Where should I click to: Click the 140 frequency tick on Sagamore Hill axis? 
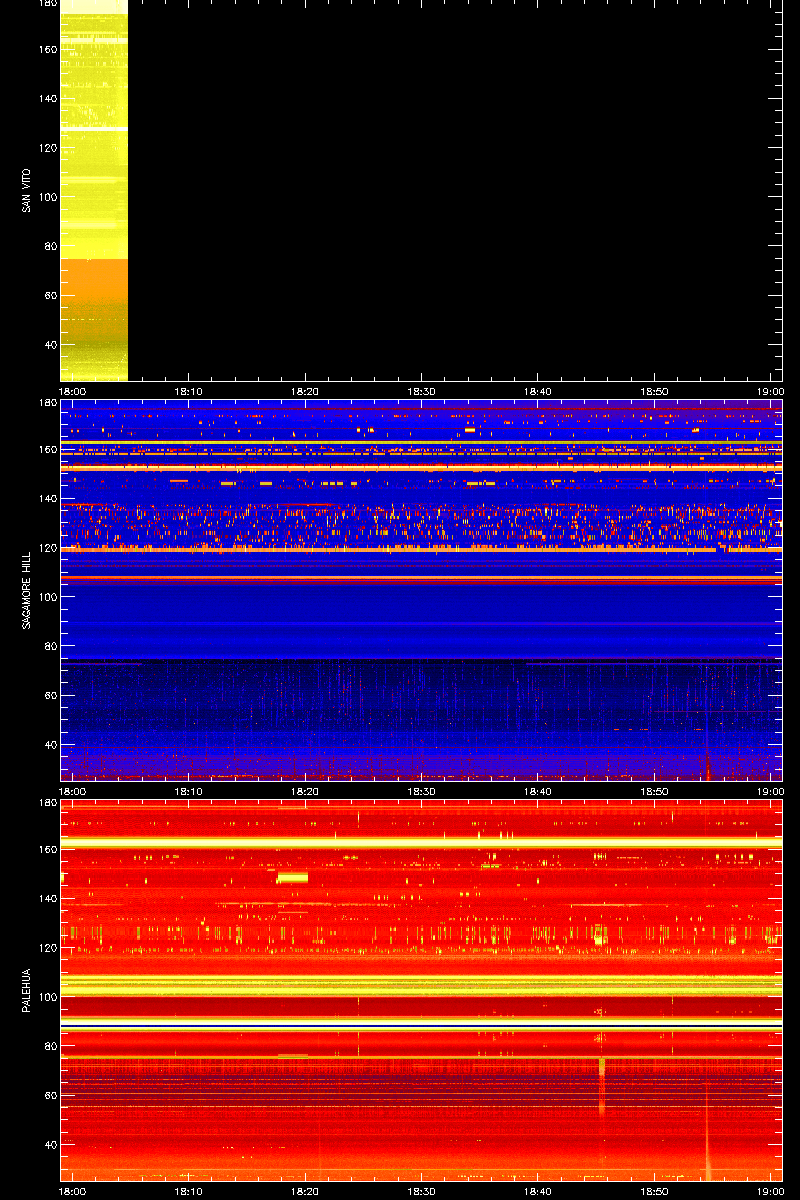point(47,499)
